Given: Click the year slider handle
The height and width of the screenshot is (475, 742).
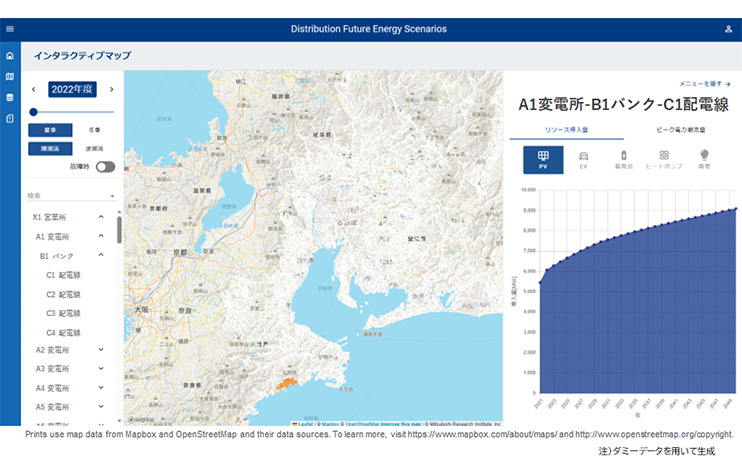Looking at the screenshot, I should [33, 112].
